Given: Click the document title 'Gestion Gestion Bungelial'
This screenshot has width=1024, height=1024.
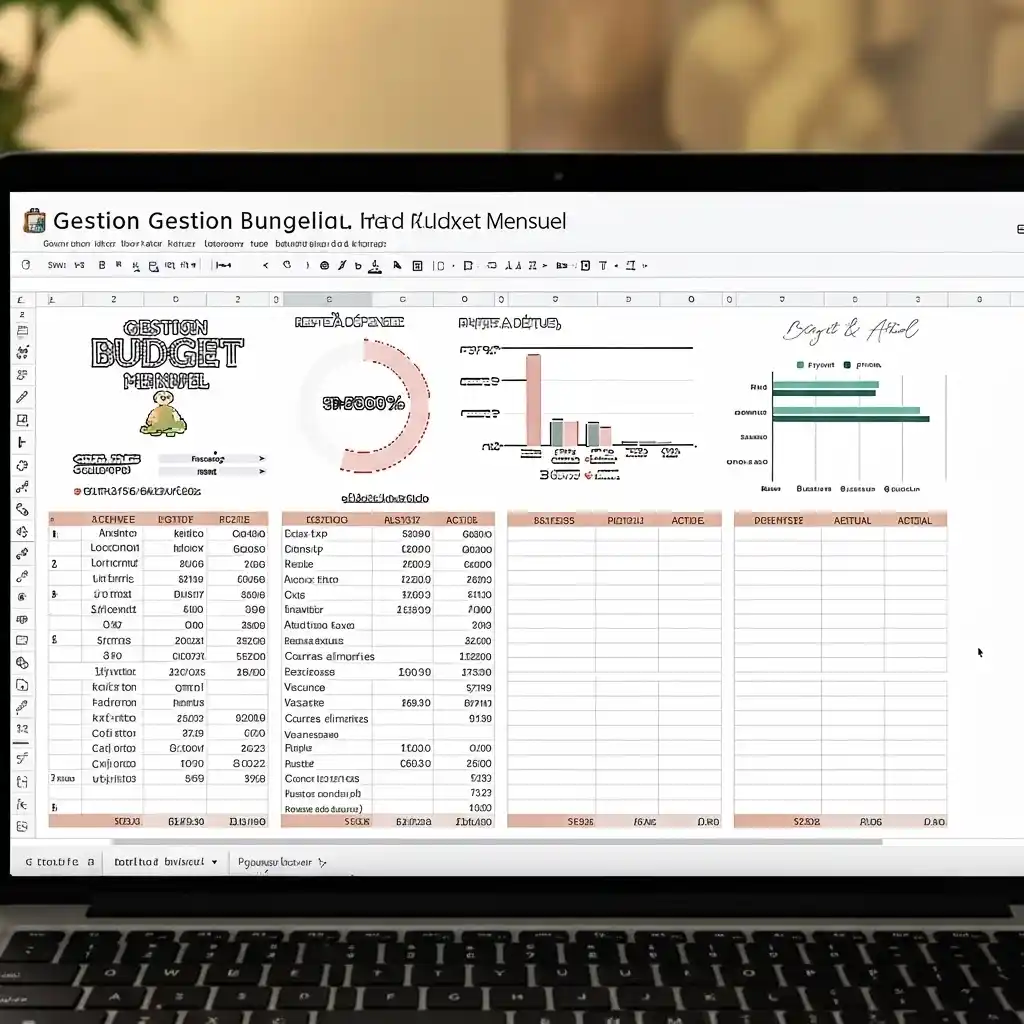Looking at the screenshot, I should tap(200, 221).
